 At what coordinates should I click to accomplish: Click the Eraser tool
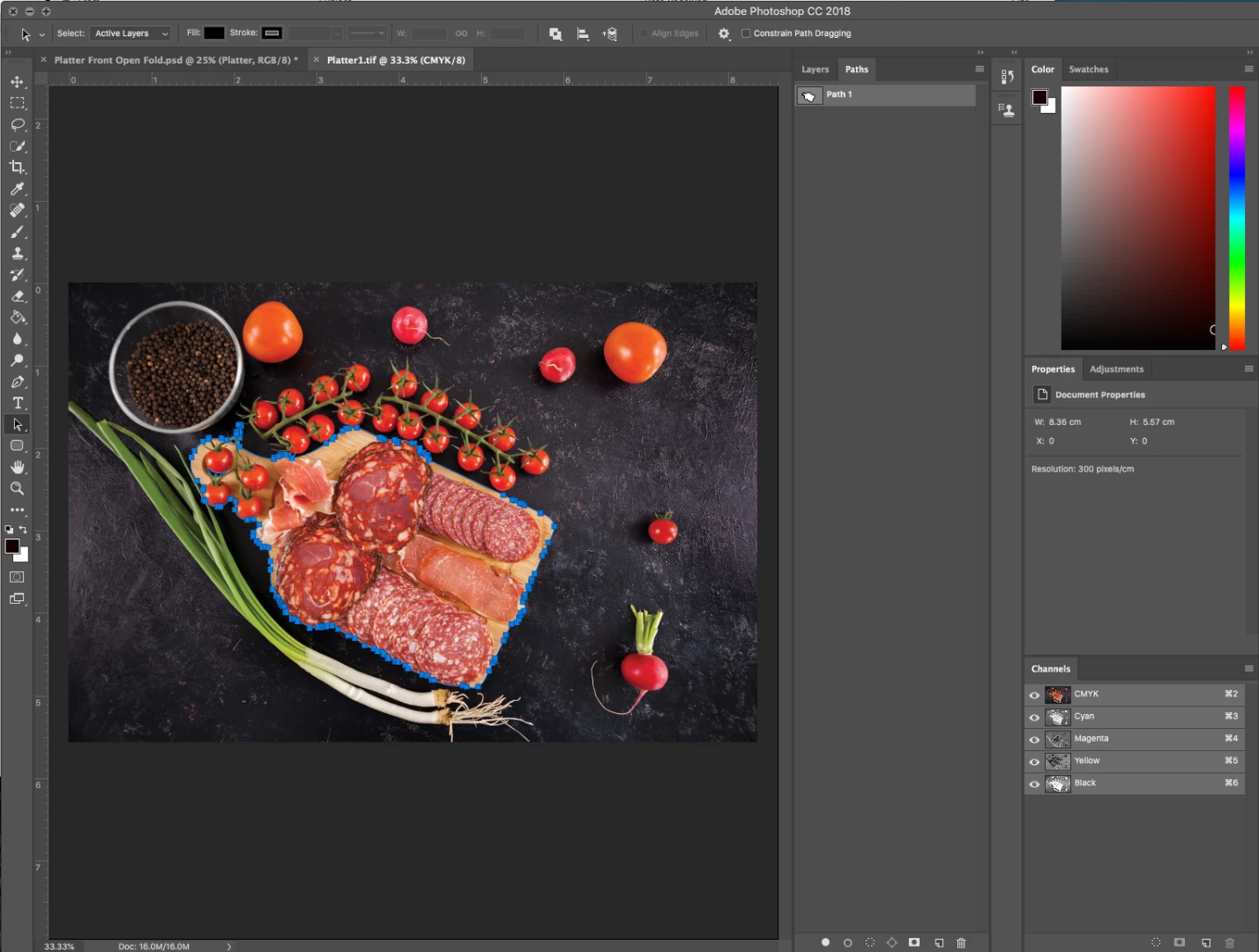pyautogui.click(x=17, y=296)
